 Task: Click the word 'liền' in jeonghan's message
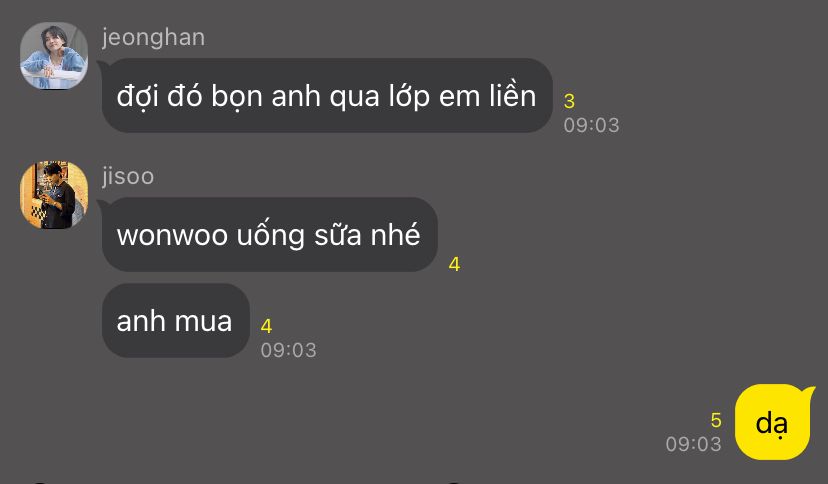click(x=512, y=96)
